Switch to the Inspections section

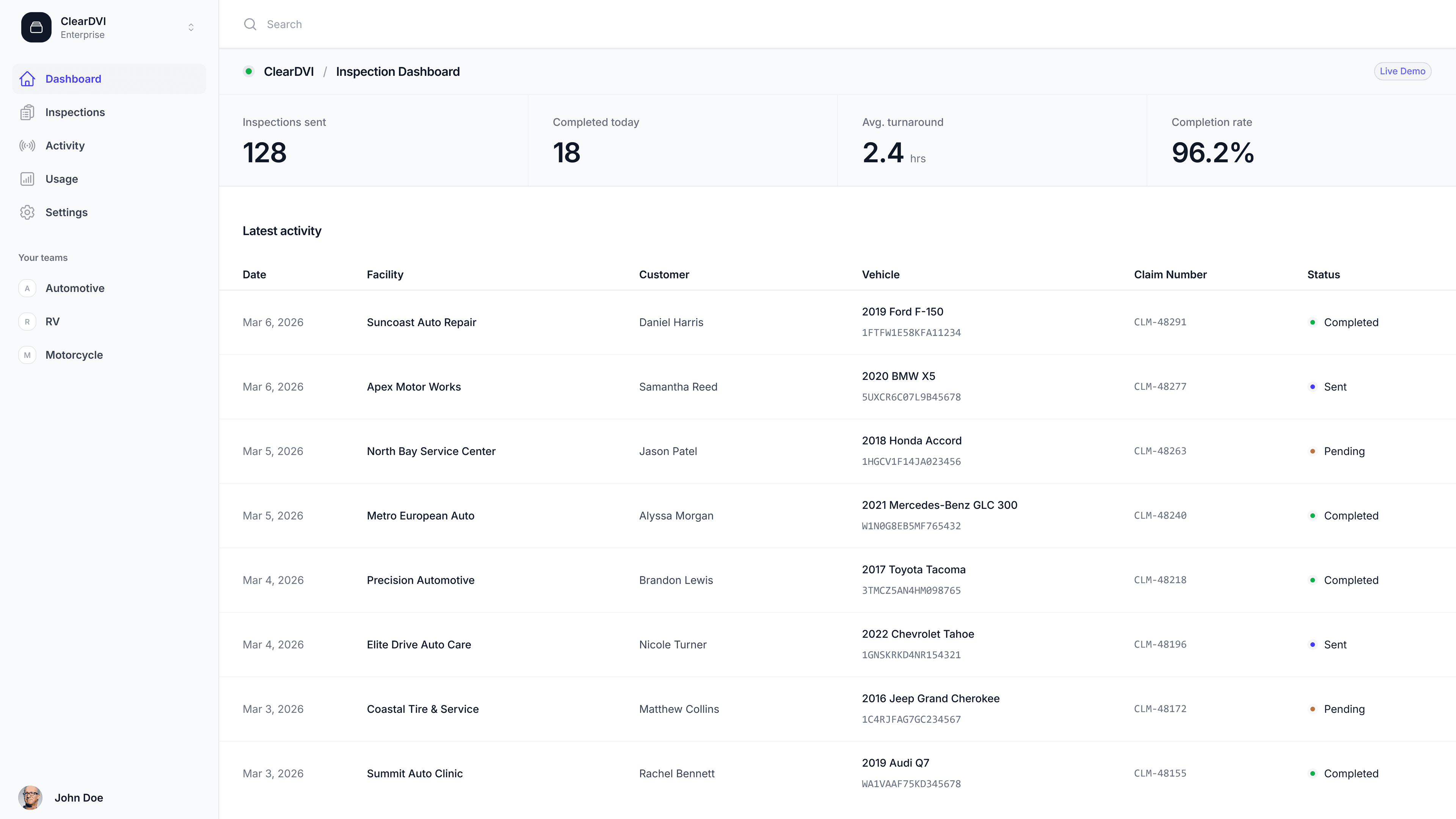tap(75, 112)
